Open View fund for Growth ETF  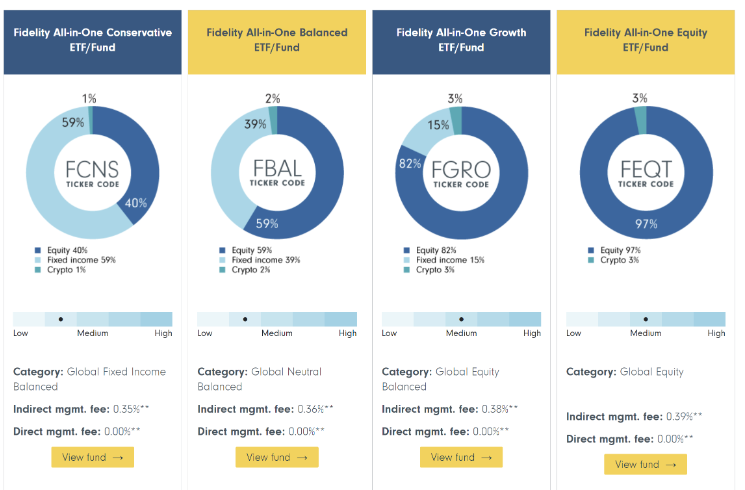tap(461, 457)
